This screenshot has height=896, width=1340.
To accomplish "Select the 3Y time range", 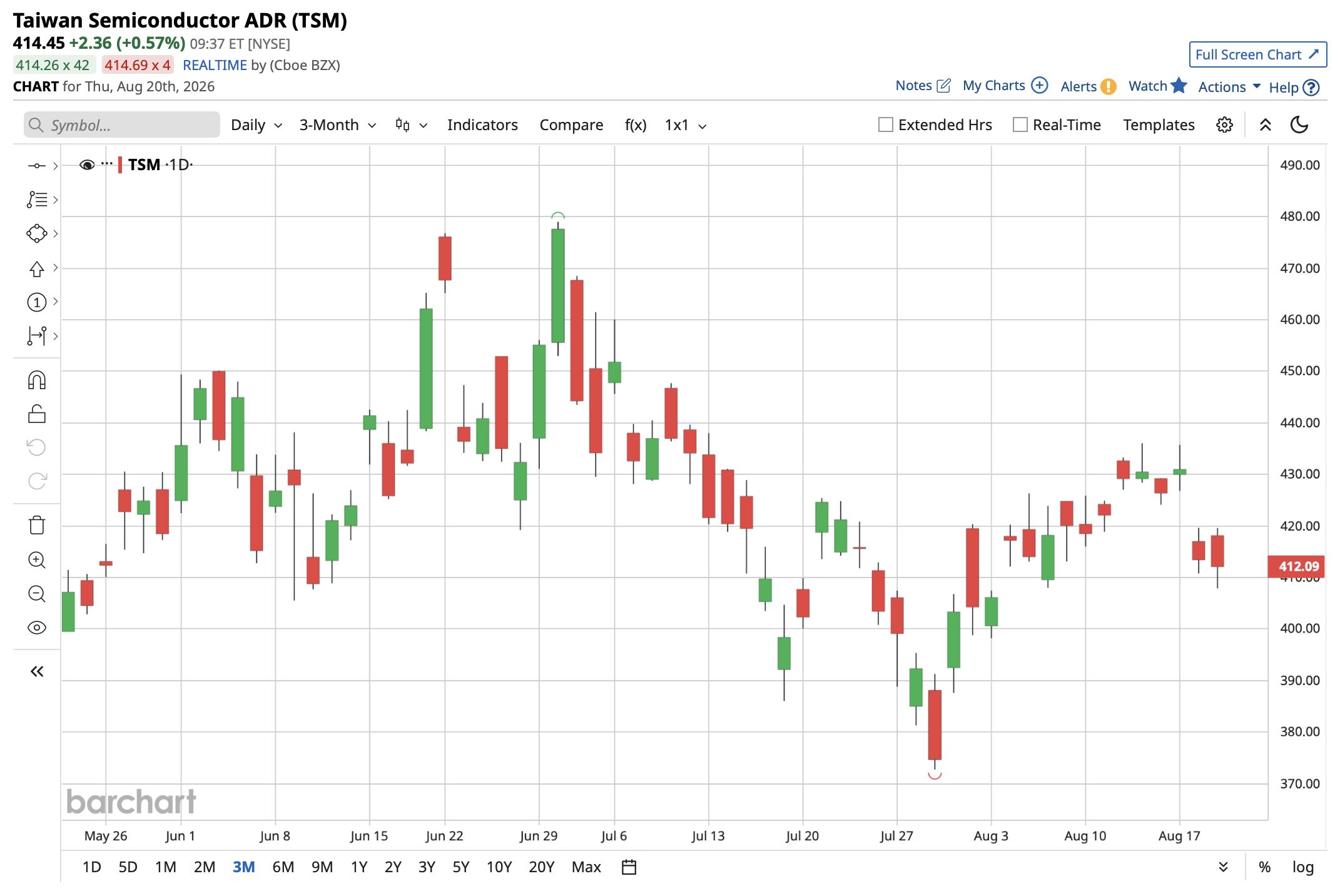I will tap(427, 867).
